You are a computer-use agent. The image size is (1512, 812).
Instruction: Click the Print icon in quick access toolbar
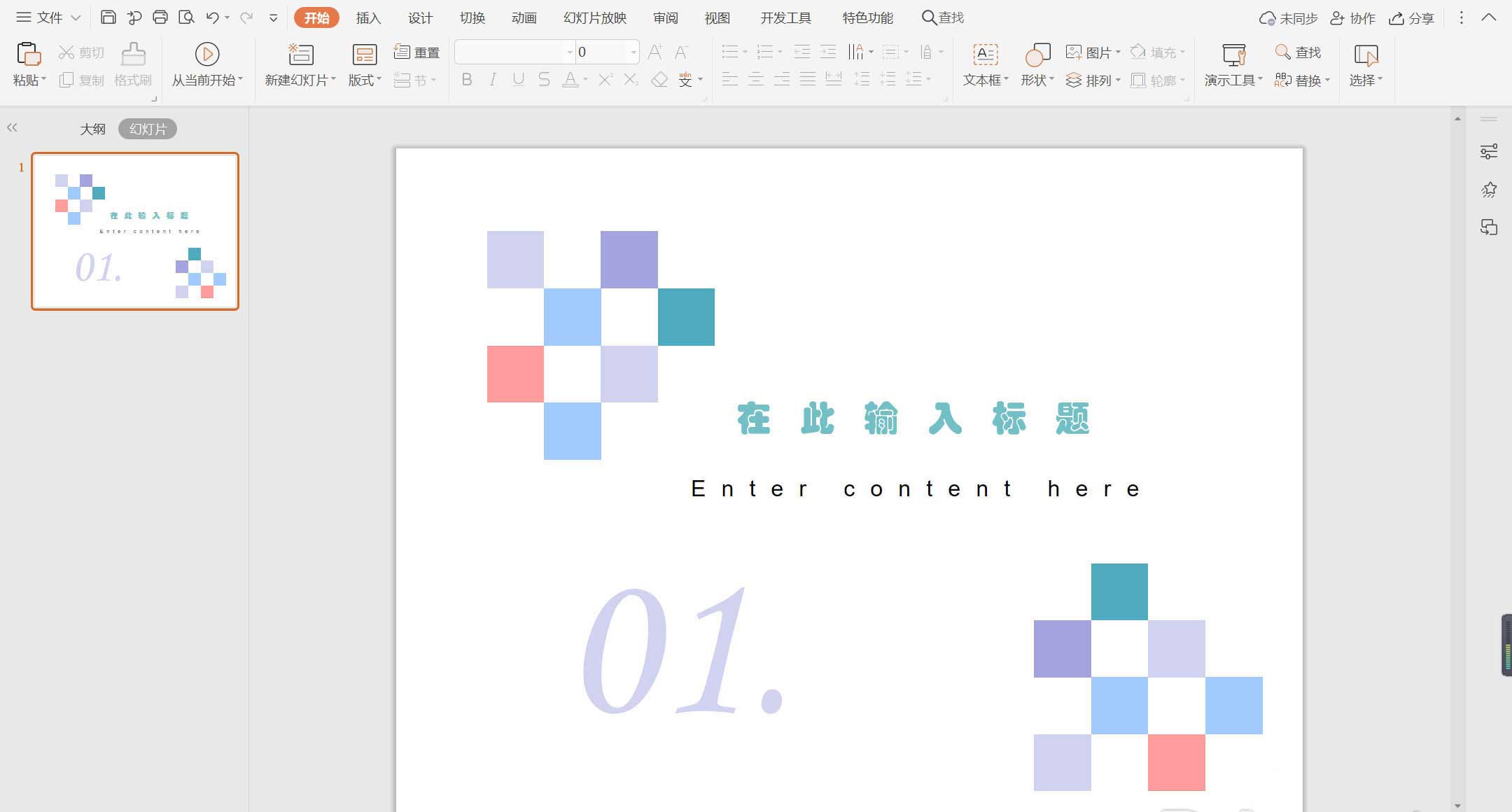160,17
